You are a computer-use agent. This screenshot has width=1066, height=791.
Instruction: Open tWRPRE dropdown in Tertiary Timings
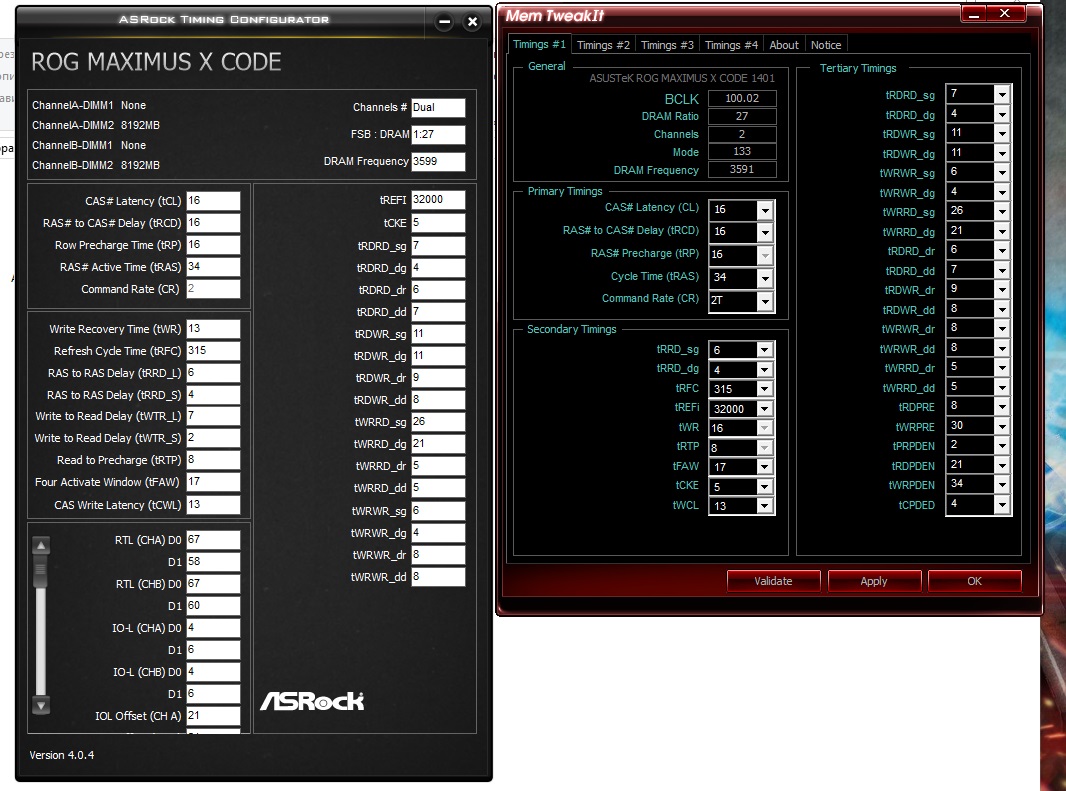click(1002, 426)
